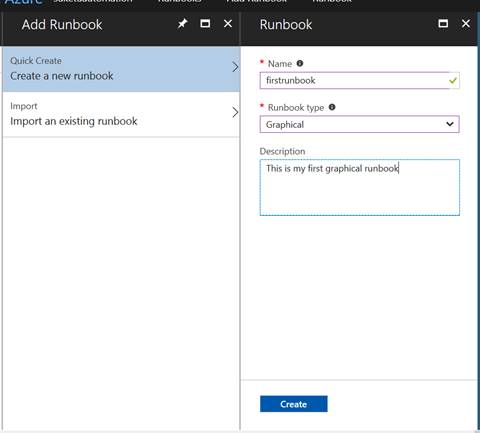Select Quick Create new runbook option
This screenshot has height=433, width=480.
[x=121, y=69]
